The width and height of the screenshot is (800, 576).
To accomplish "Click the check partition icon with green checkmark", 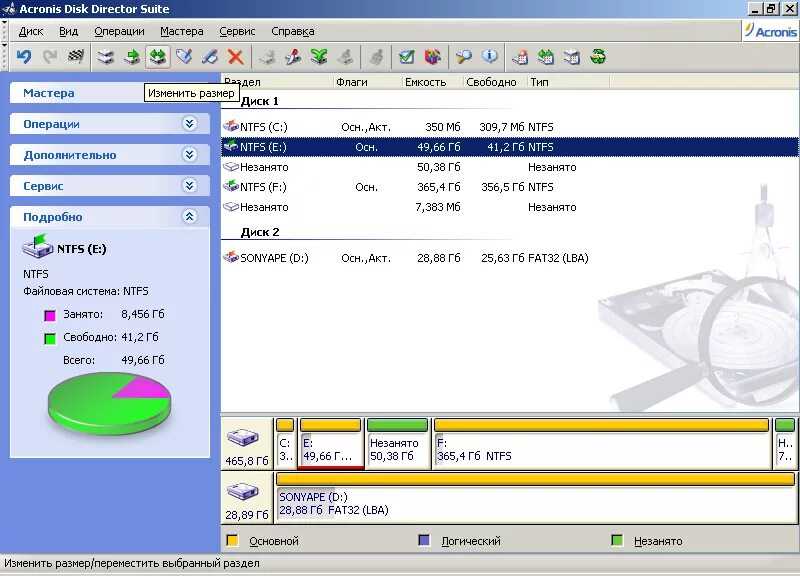I will pyautogui.click(x=403, y=57).
